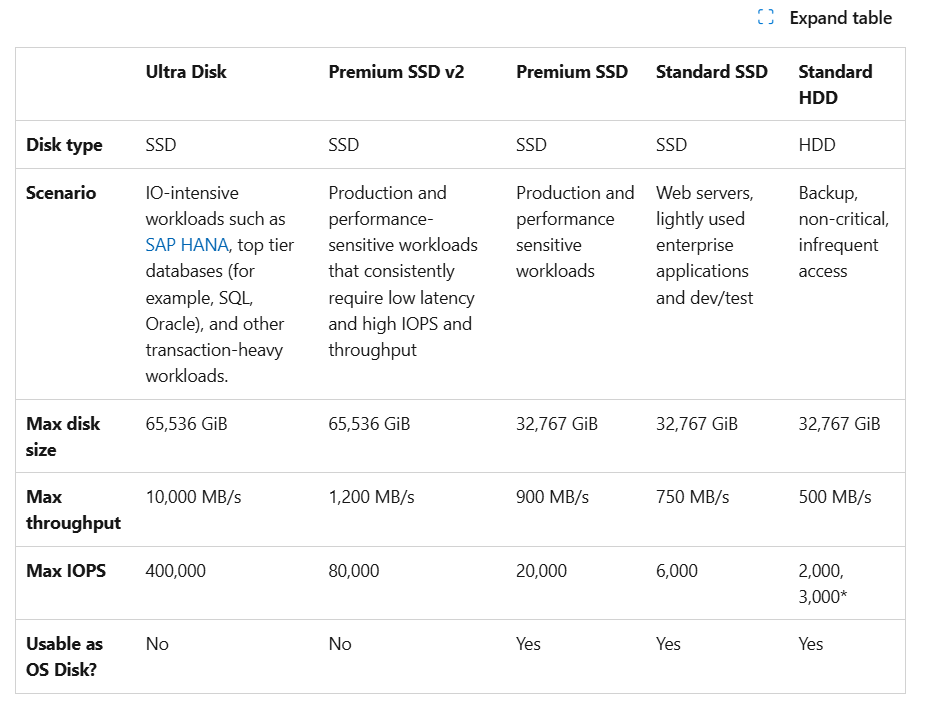This screenshot has width=943, height=705.
Task: Click the Ultra Disk column header
Action: [x=186, y=72]
